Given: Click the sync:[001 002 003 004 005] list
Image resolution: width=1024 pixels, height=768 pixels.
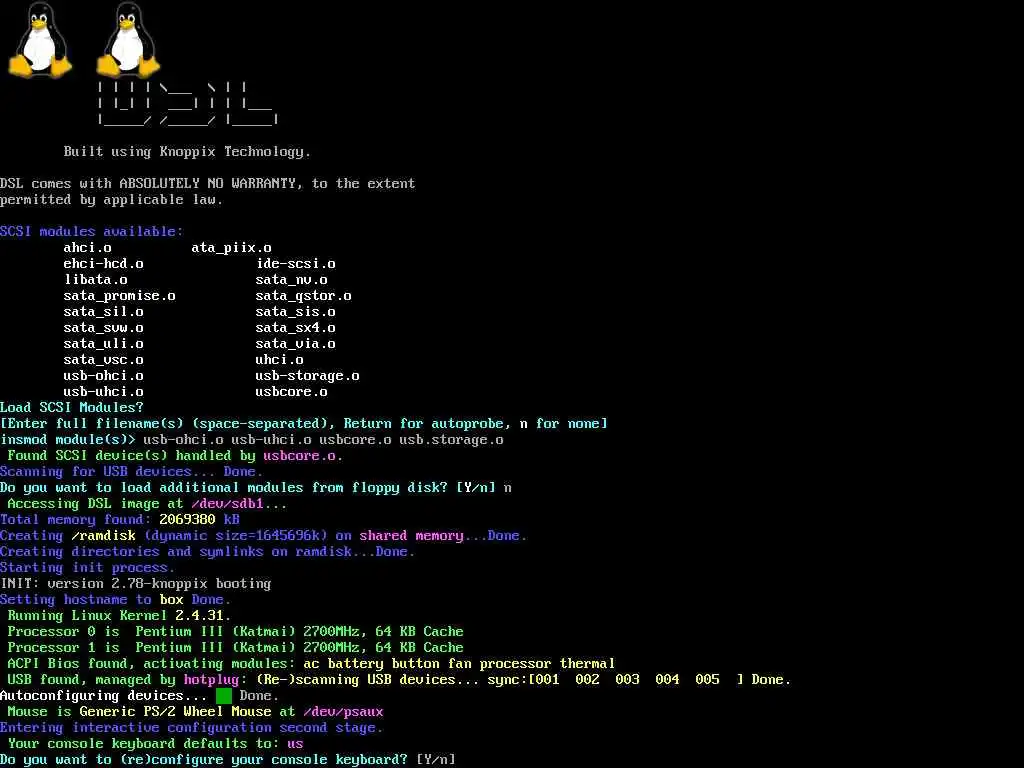Looking at the screenshot, I should point(615,680).
